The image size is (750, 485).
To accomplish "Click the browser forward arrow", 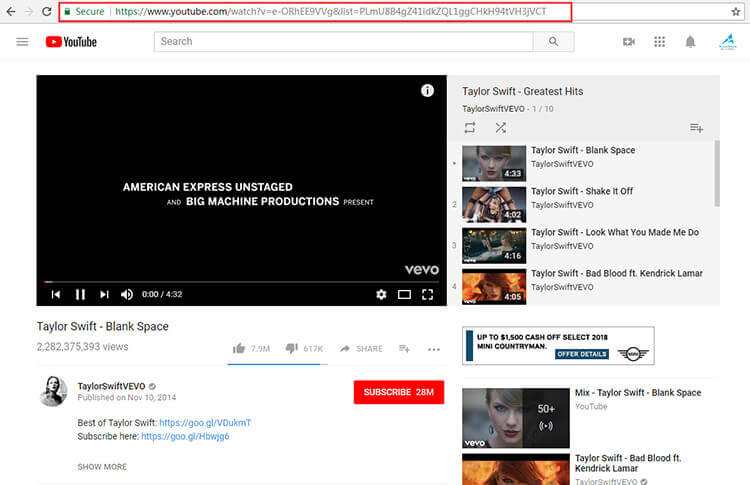I will pyautogui.click(x=29, y=11).
